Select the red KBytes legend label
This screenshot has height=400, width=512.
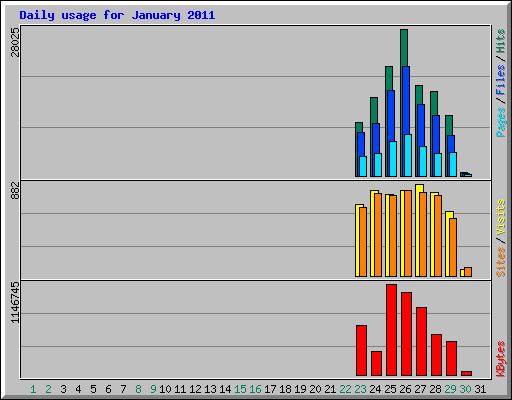[x=500, y=359]
